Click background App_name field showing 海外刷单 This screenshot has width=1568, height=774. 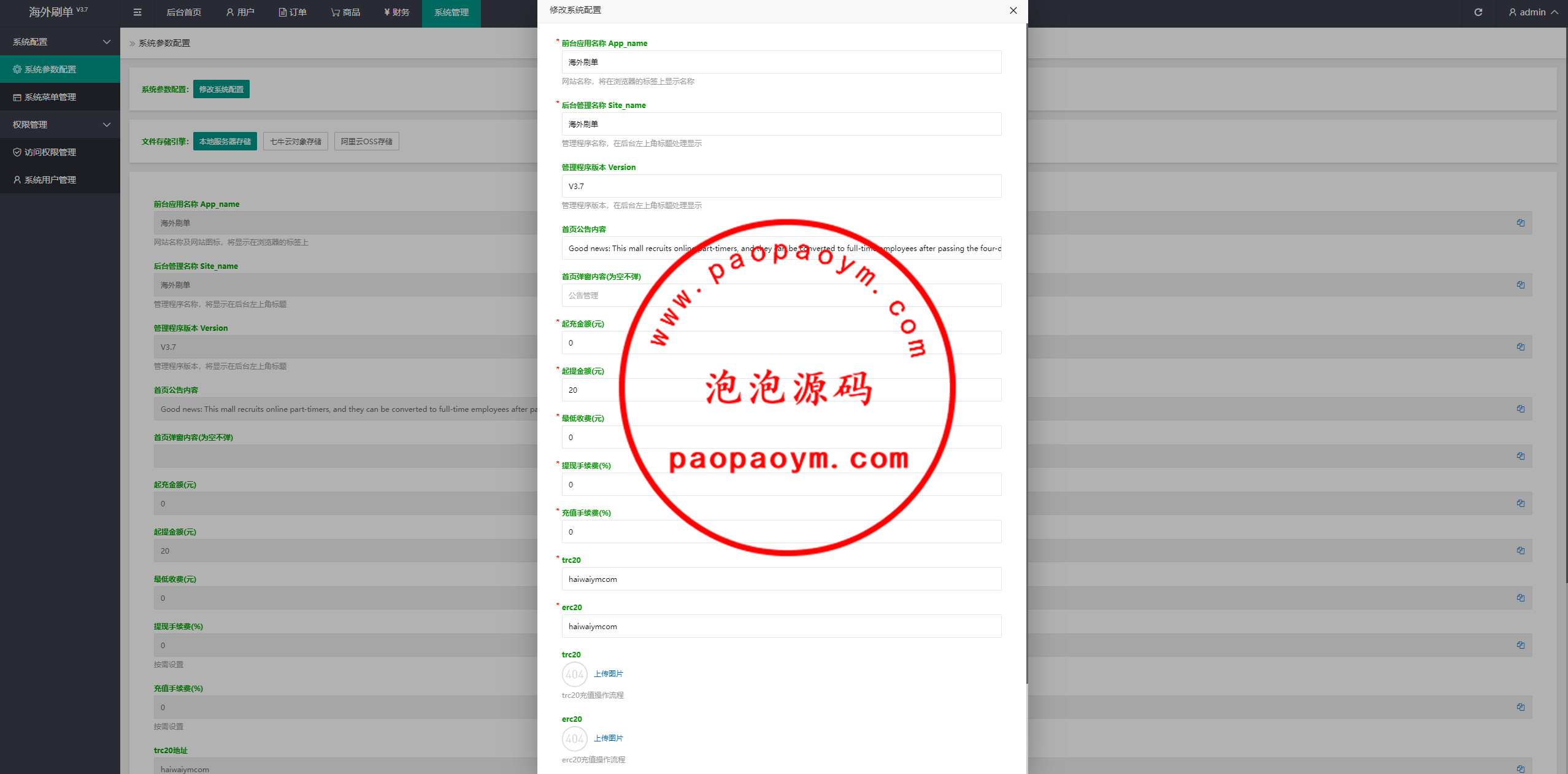[345, 223]
